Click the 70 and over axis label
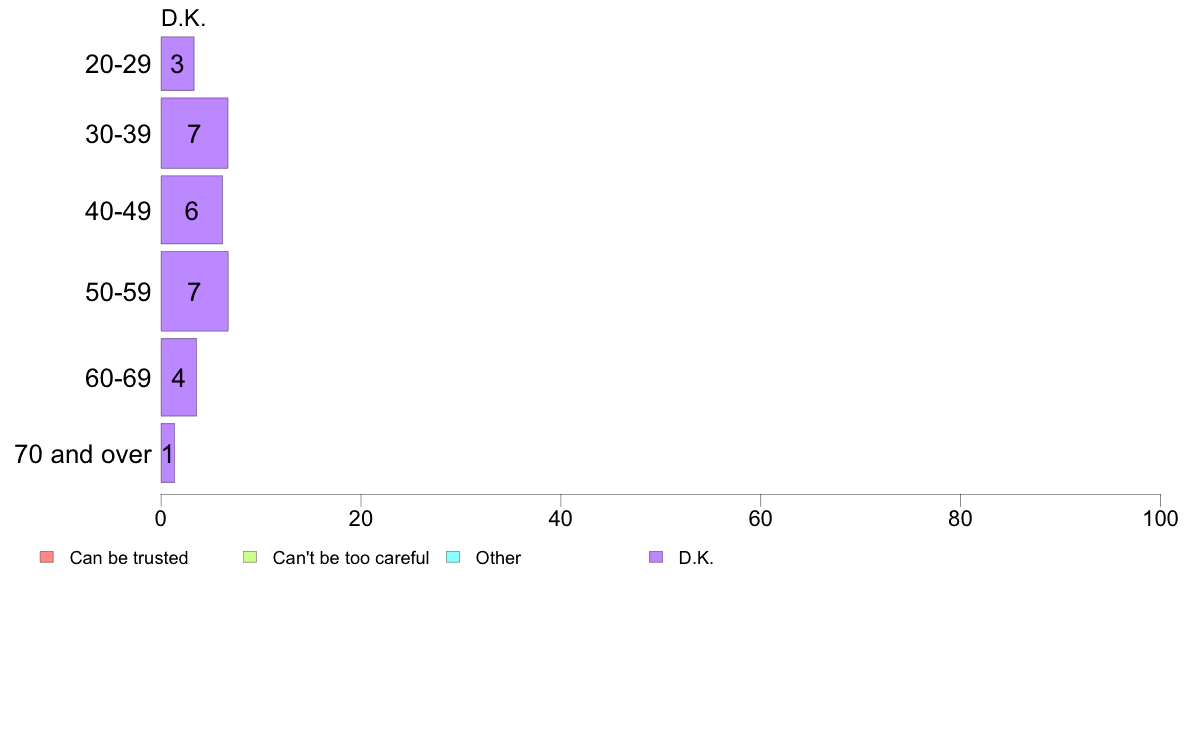Image resolution: width=1188 pixels, height=736 pixels. 83,454
